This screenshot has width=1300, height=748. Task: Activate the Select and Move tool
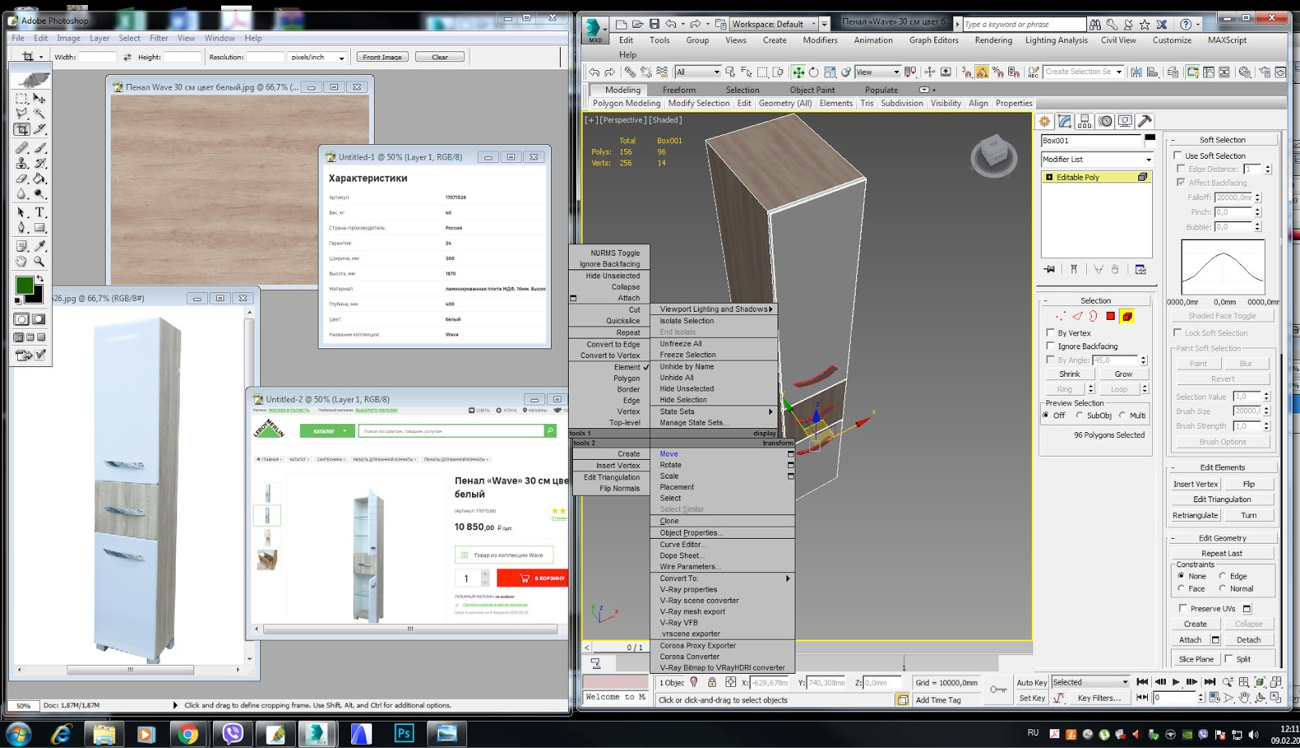[798, 72]
